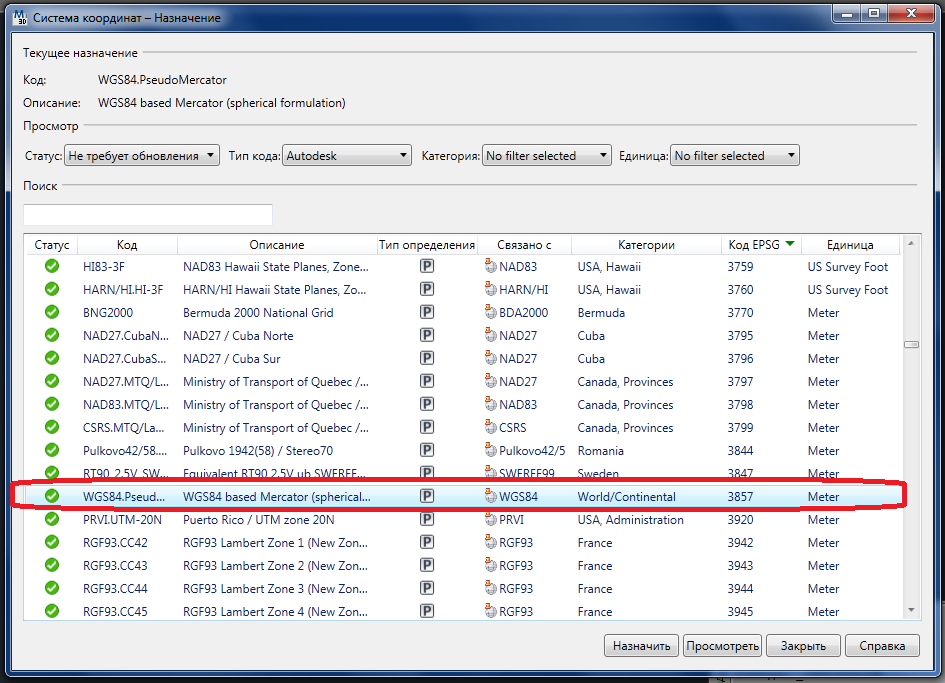Screen dimensions: 945x683
Task: Sort list by Описание column header
Action: point(277,245)
